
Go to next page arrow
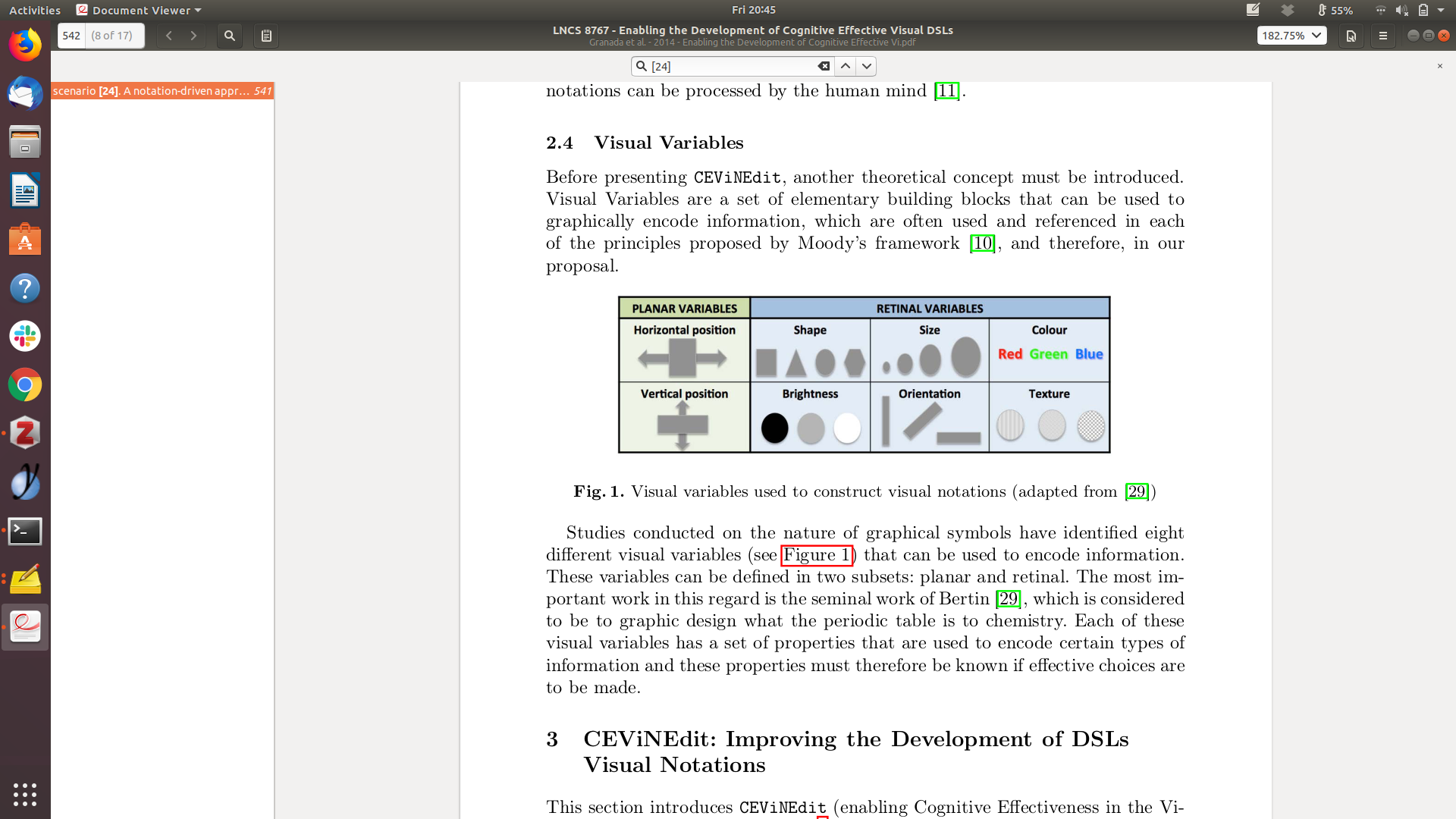(x=193, y=36)
